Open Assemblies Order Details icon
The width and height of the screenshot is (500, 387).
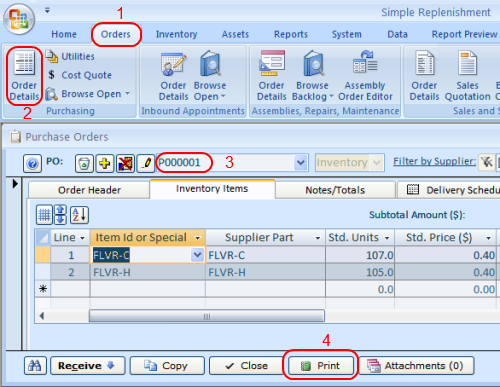pos(272,76)
